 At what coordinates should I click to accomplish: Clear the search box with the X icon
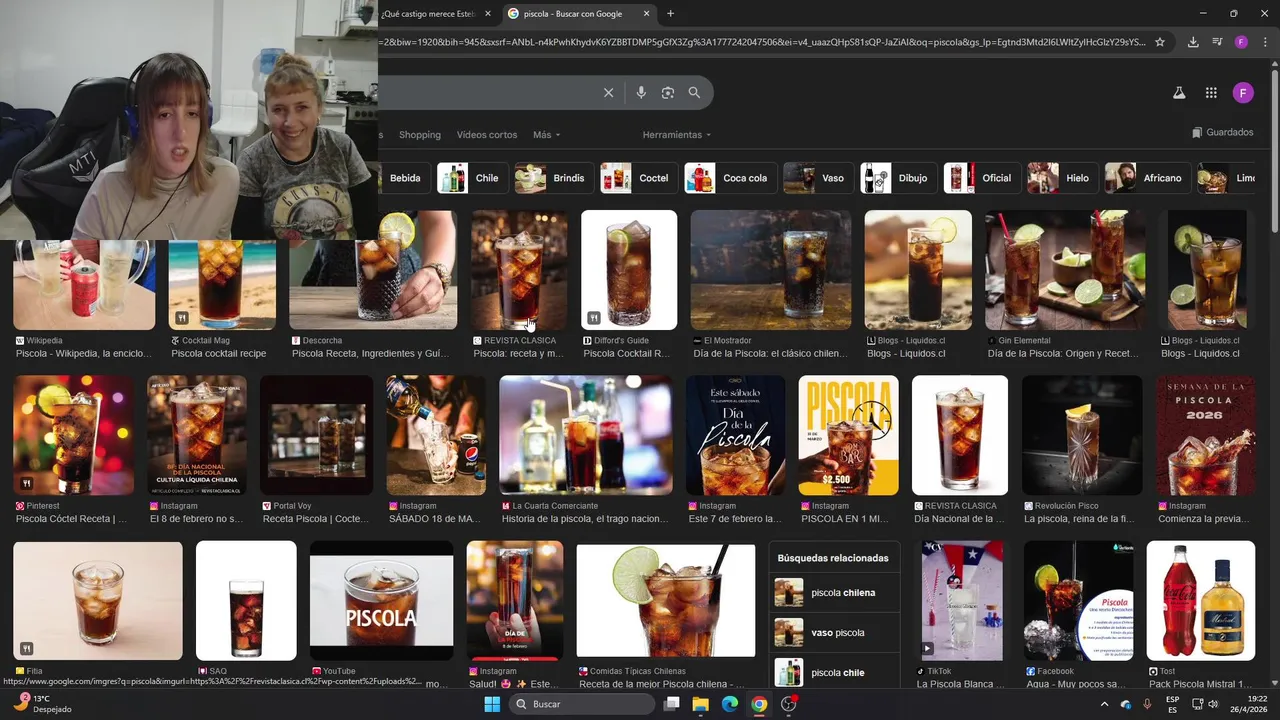coord(608,93)
